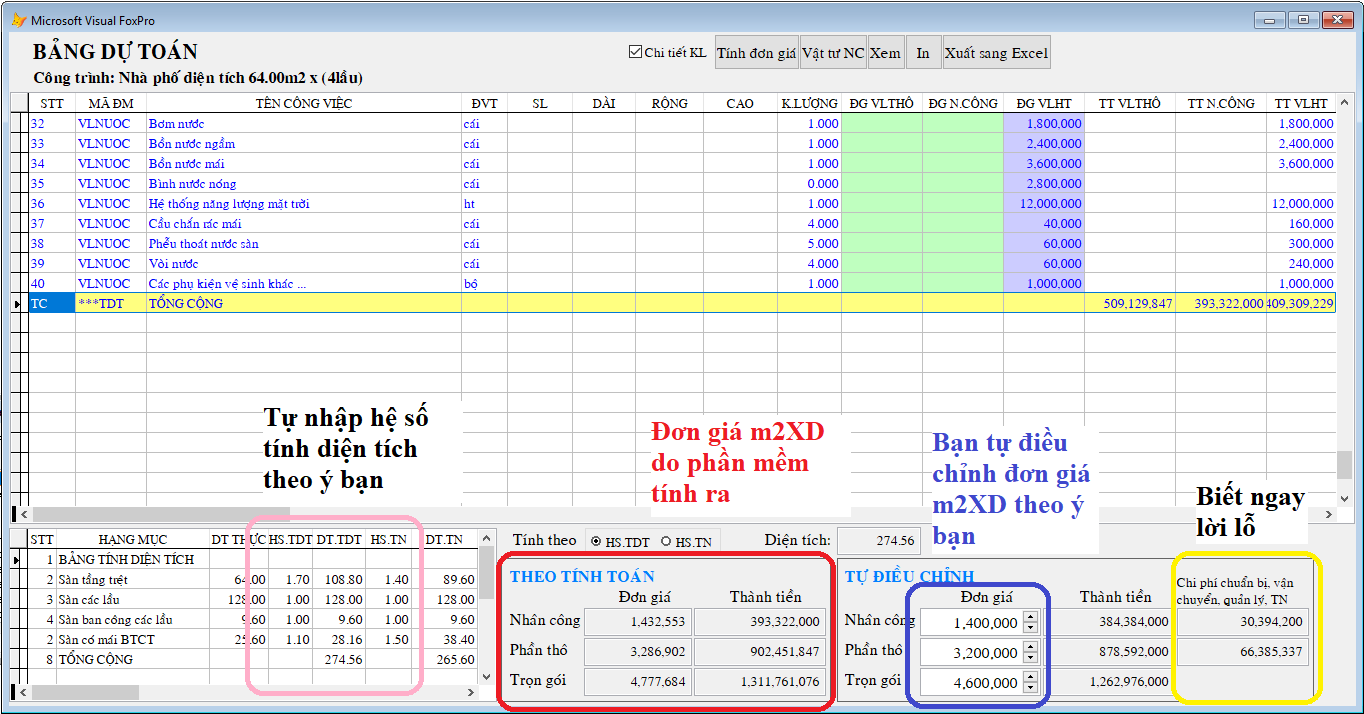Click the main grid's vertical scrollbar thumb
The height and width of the screenshot is (714, 1364).
coord(1344,465)
